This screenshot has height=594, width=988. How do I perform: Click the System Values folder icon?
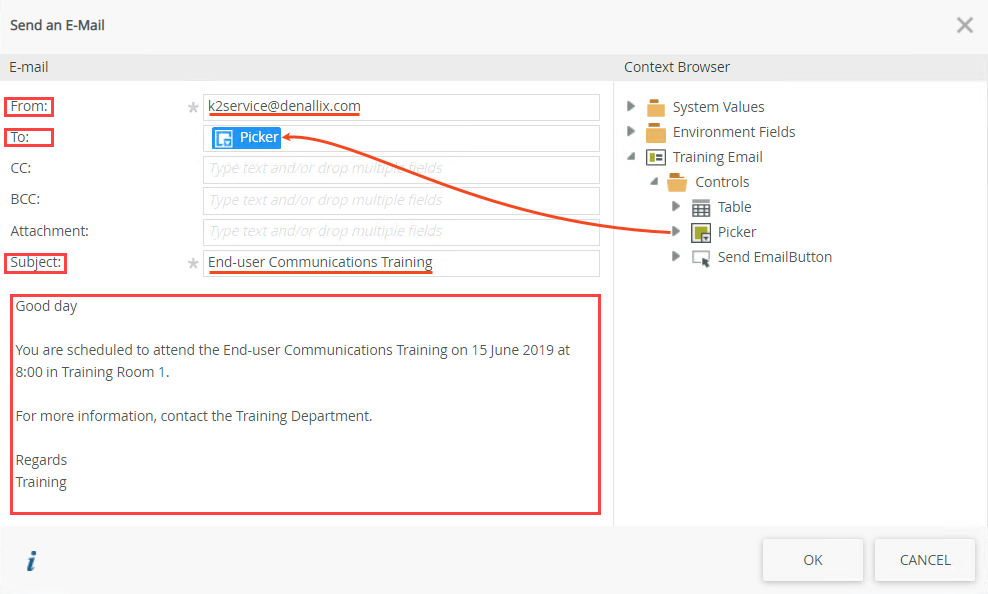click(x=654, y=106)
